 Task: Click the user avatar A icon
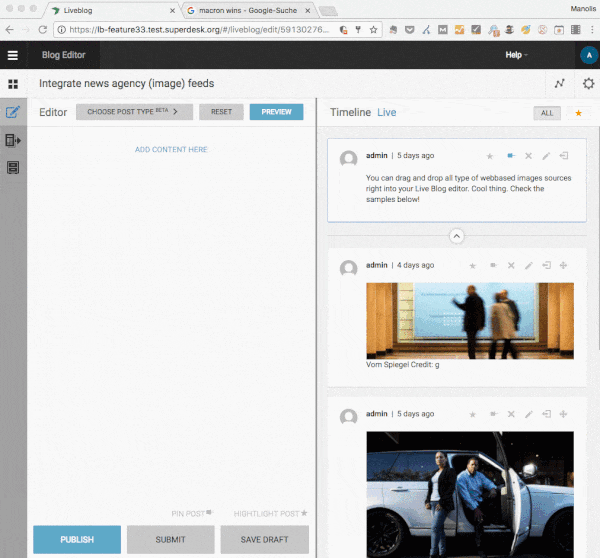tap(589, 55)
